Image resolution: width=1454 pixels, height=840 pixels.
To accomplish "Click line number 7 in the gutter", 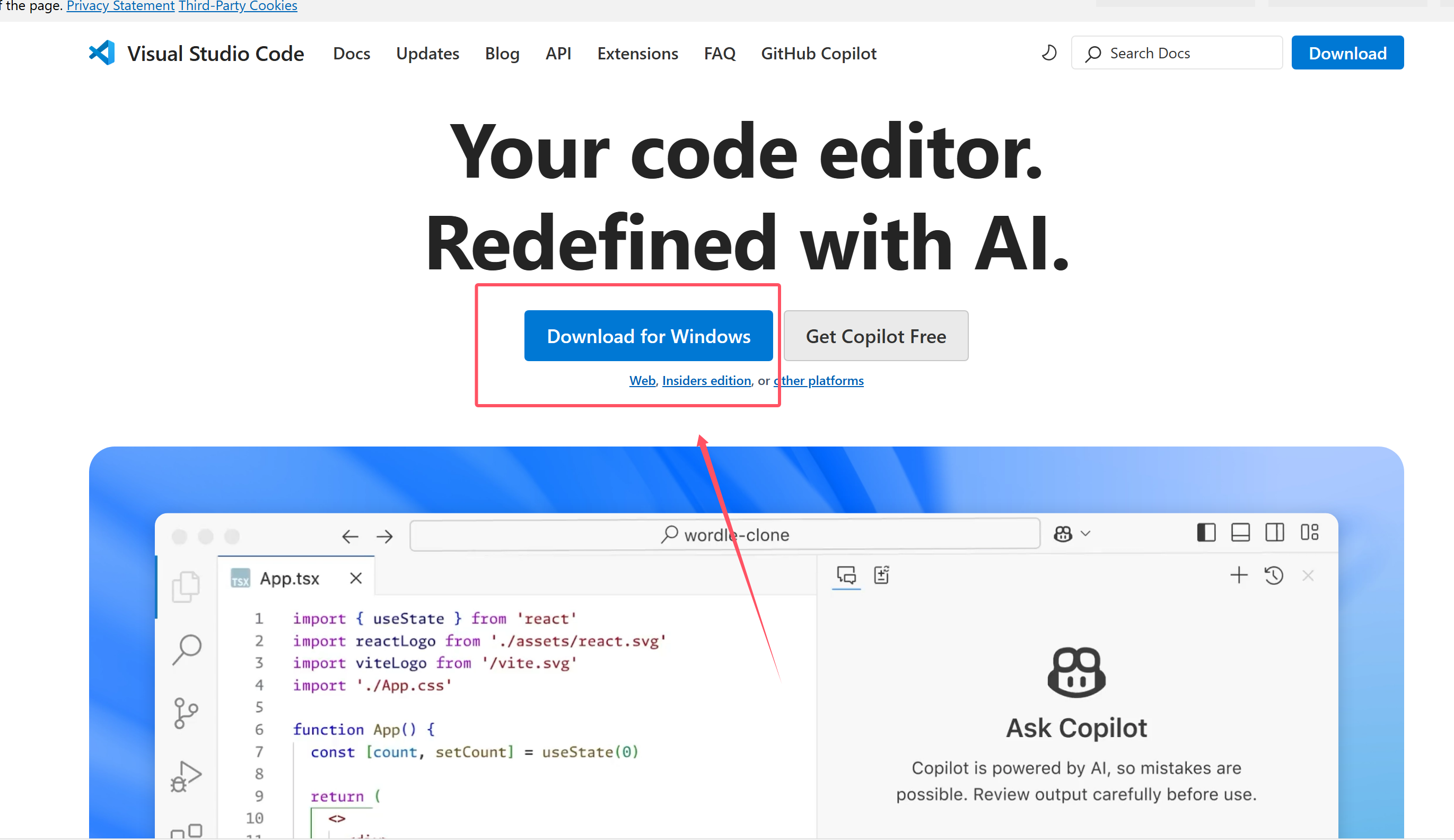I will pyautogui.click(x=259, y=752).
